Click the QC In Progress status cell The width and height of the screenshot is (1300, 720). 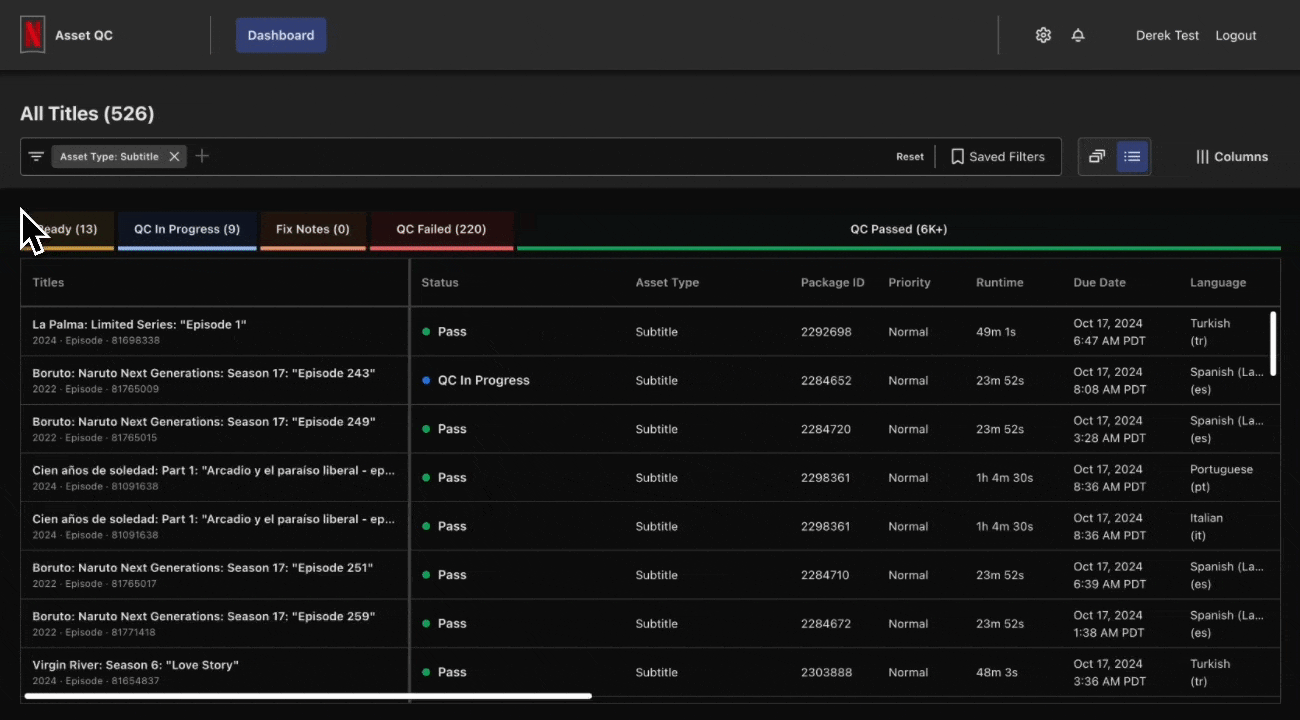tap(476, 381)
